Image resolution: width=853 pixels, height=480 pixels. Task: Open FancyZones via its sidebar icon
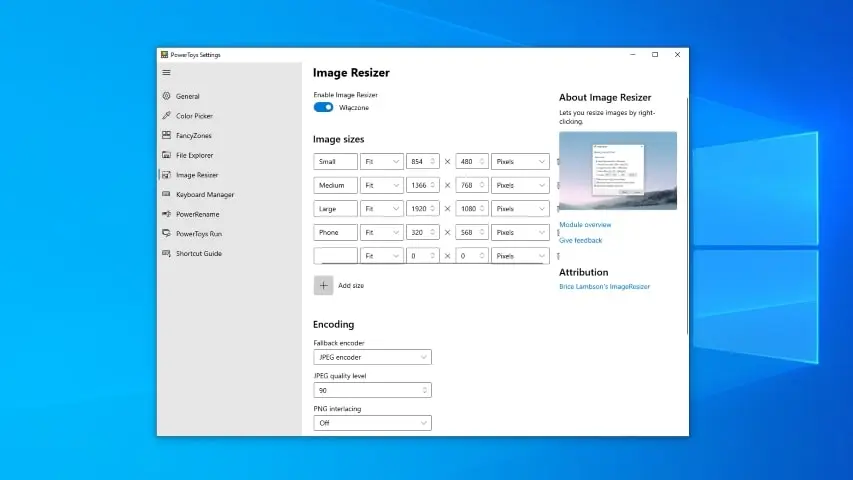click(166, 135)
